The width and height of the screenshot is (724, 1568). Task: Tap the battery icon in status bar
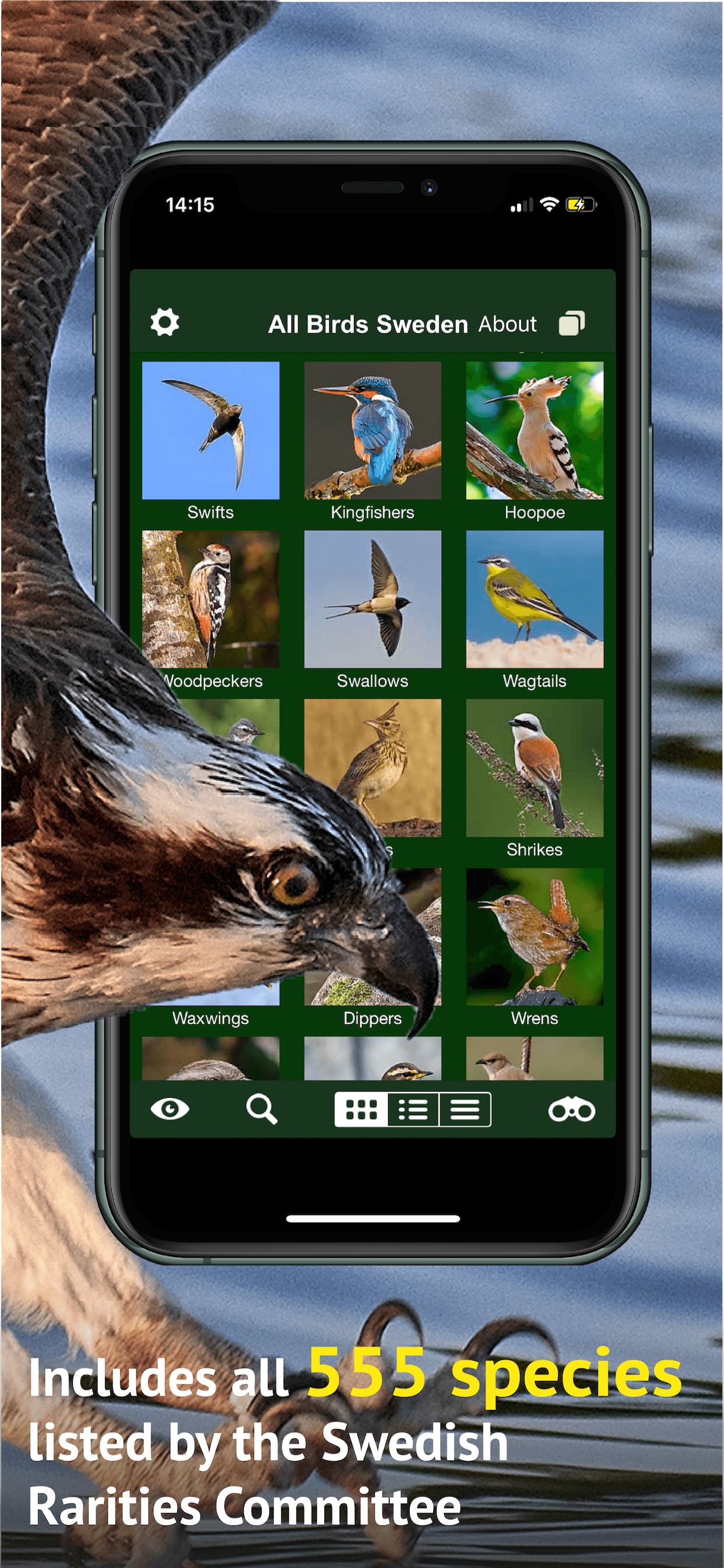coord(581,205)
